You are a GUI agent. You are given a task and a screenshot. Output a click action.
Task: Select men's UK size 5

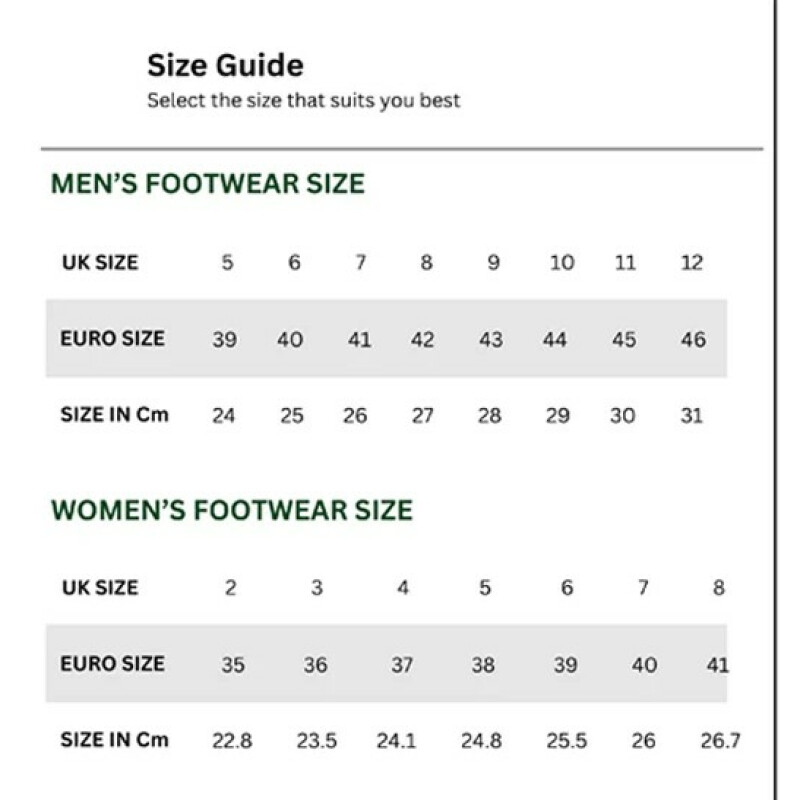point(228,263)
